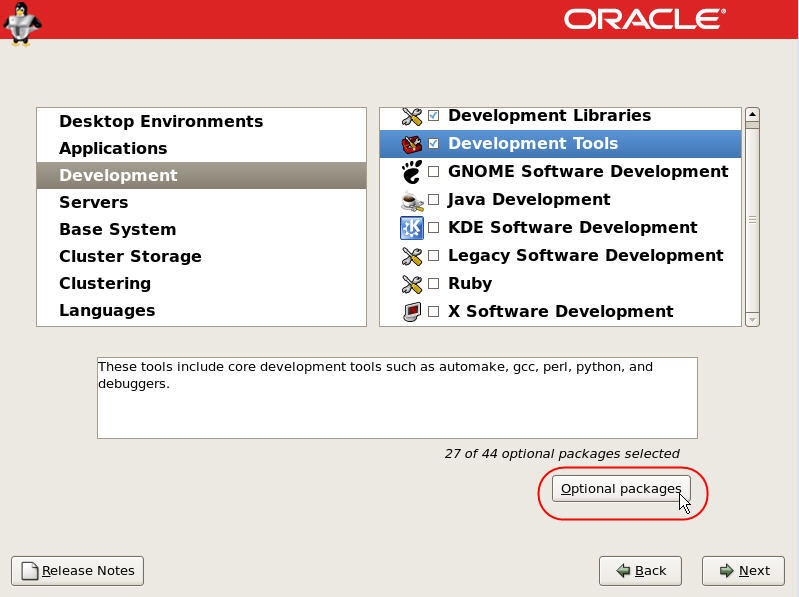Click the Legacy Software Development tools icon

coord(412,256)
